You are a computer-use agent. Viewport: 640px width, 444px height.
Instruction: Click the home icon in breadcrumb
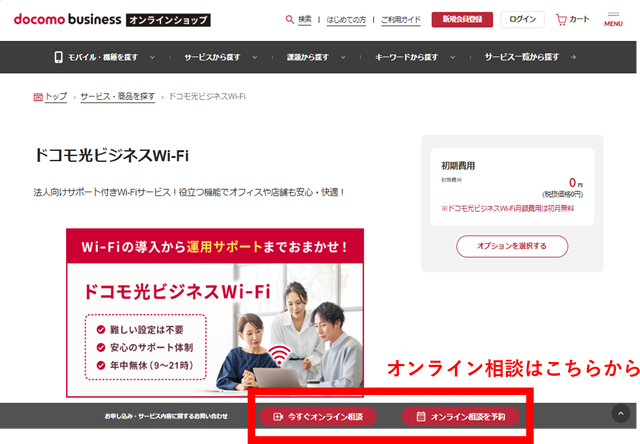(38, 97)
